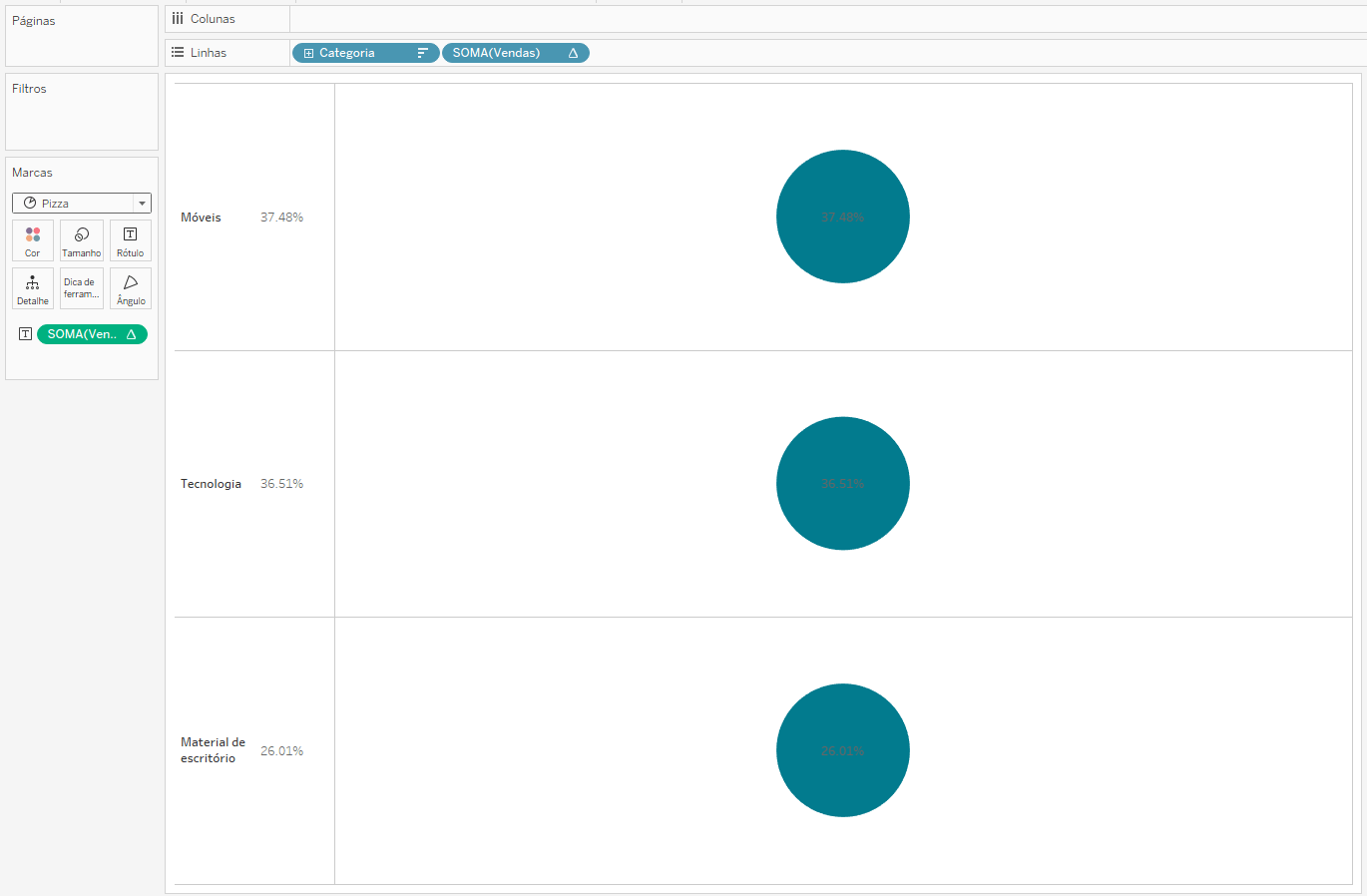
Task: Select the Tecnologia pie chart circle
Action: click(x=842, y=483)
